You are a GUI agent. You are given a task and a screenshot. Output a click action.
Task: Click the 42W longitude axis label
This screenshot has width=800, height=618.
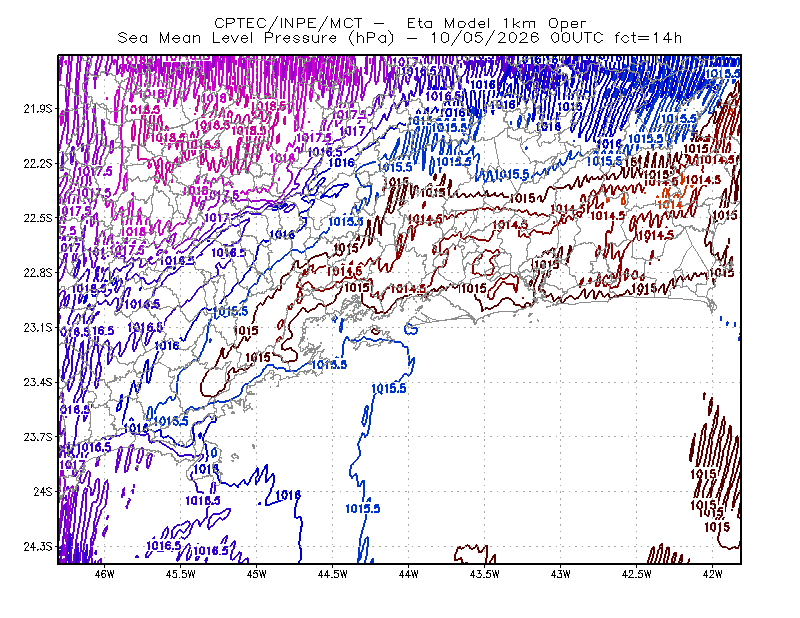tap(712, 574)
